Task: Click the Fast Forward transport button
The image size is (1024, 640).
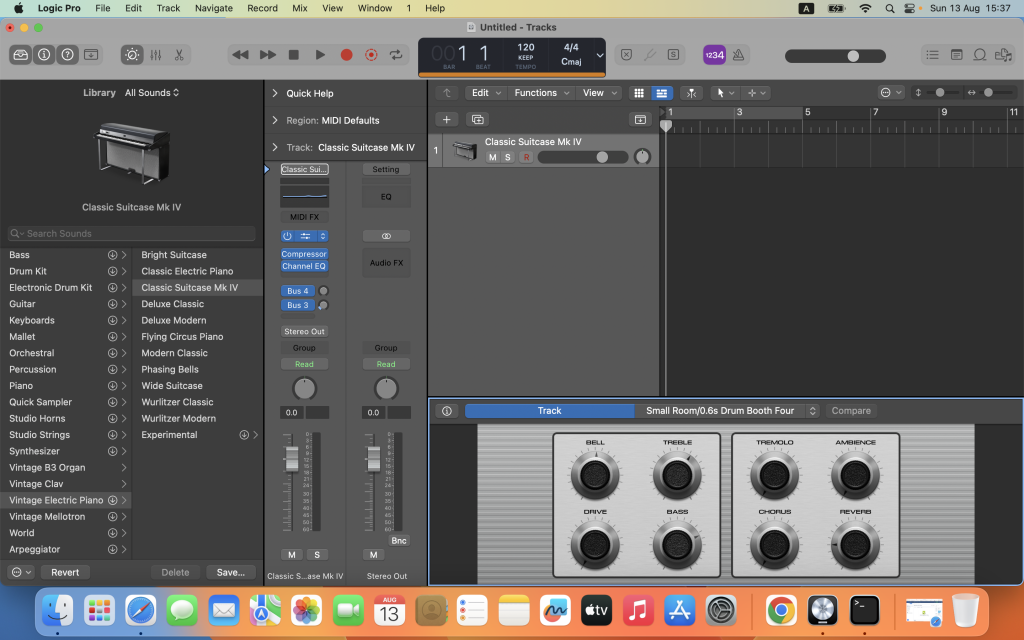Action: pos(268,55)
